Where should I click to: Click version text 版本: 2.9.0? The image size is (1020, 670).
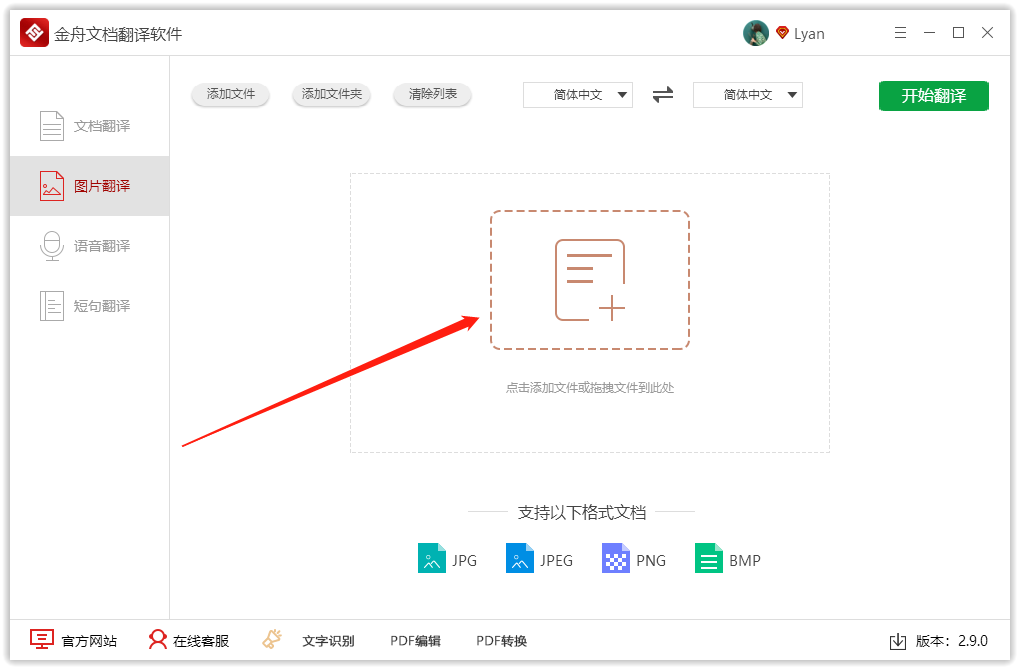click(x=952, y=641)
